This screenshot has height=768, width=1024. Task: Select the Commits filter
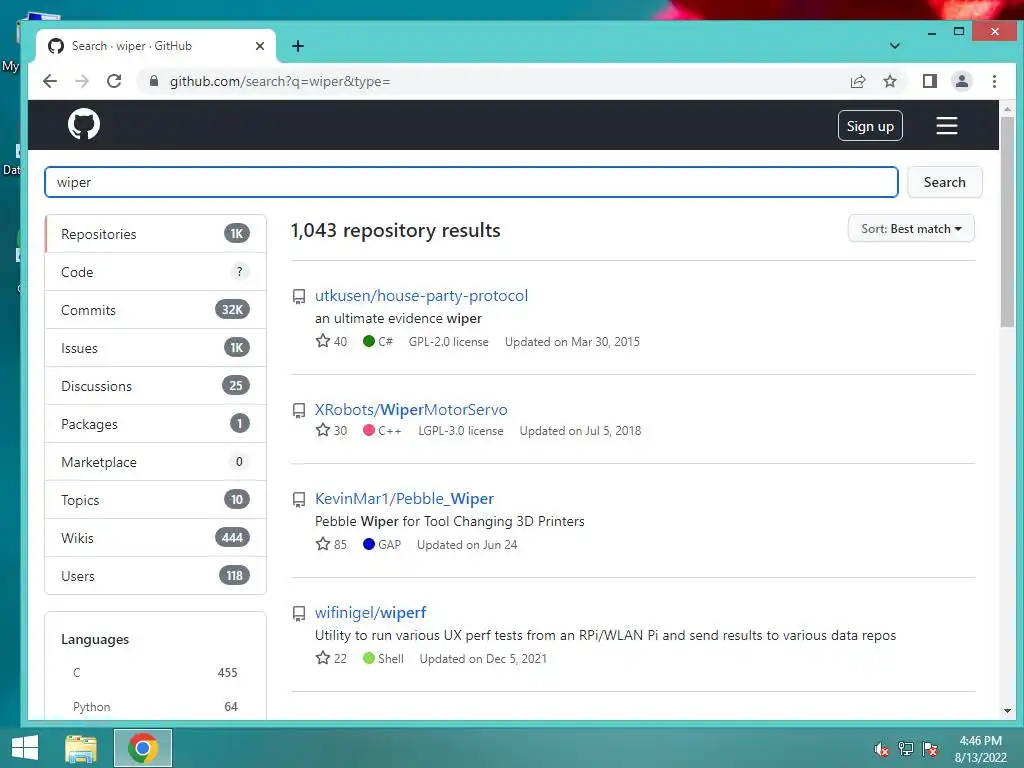point(155,310)
